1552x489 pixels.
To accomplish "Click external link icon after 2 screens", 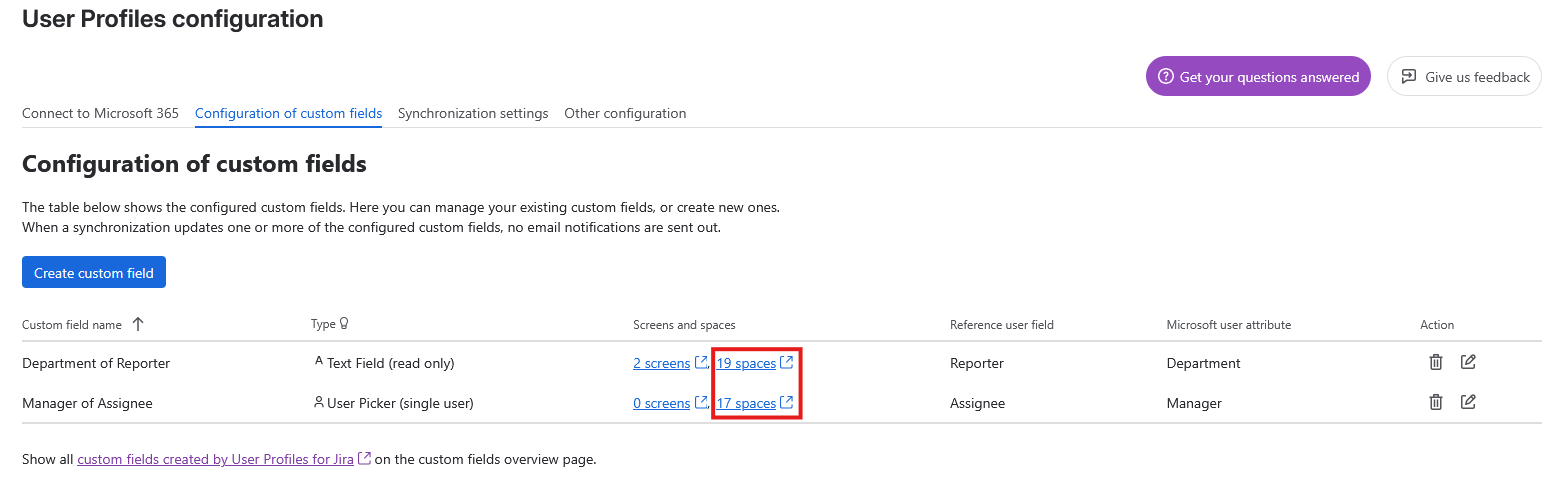I will tap(700, 362).
